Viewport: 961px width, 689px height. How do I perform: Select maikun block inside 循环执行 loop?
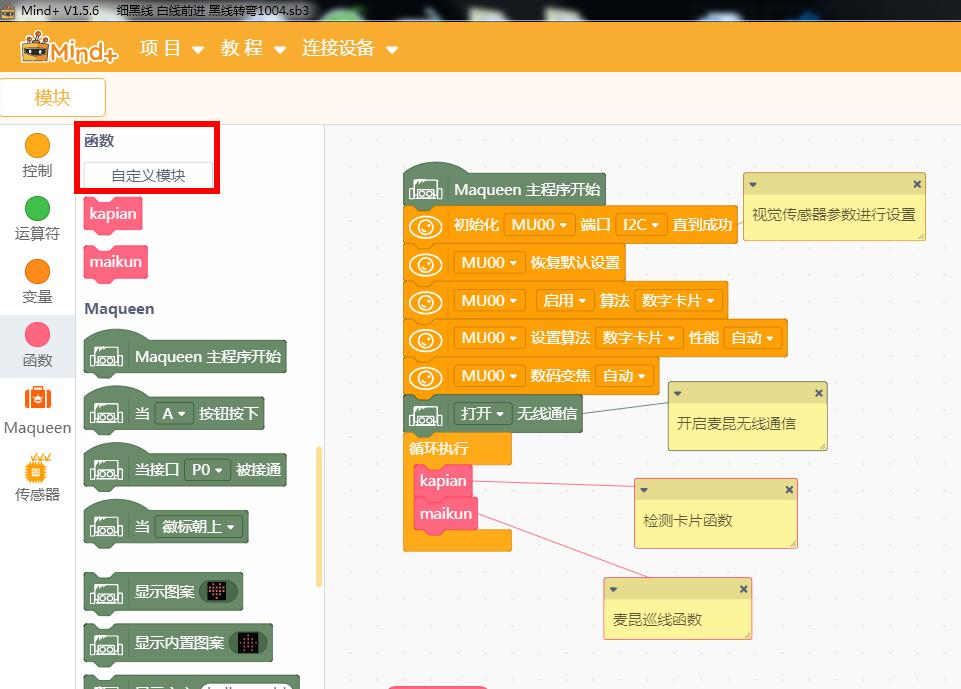(x=446, y=514)
